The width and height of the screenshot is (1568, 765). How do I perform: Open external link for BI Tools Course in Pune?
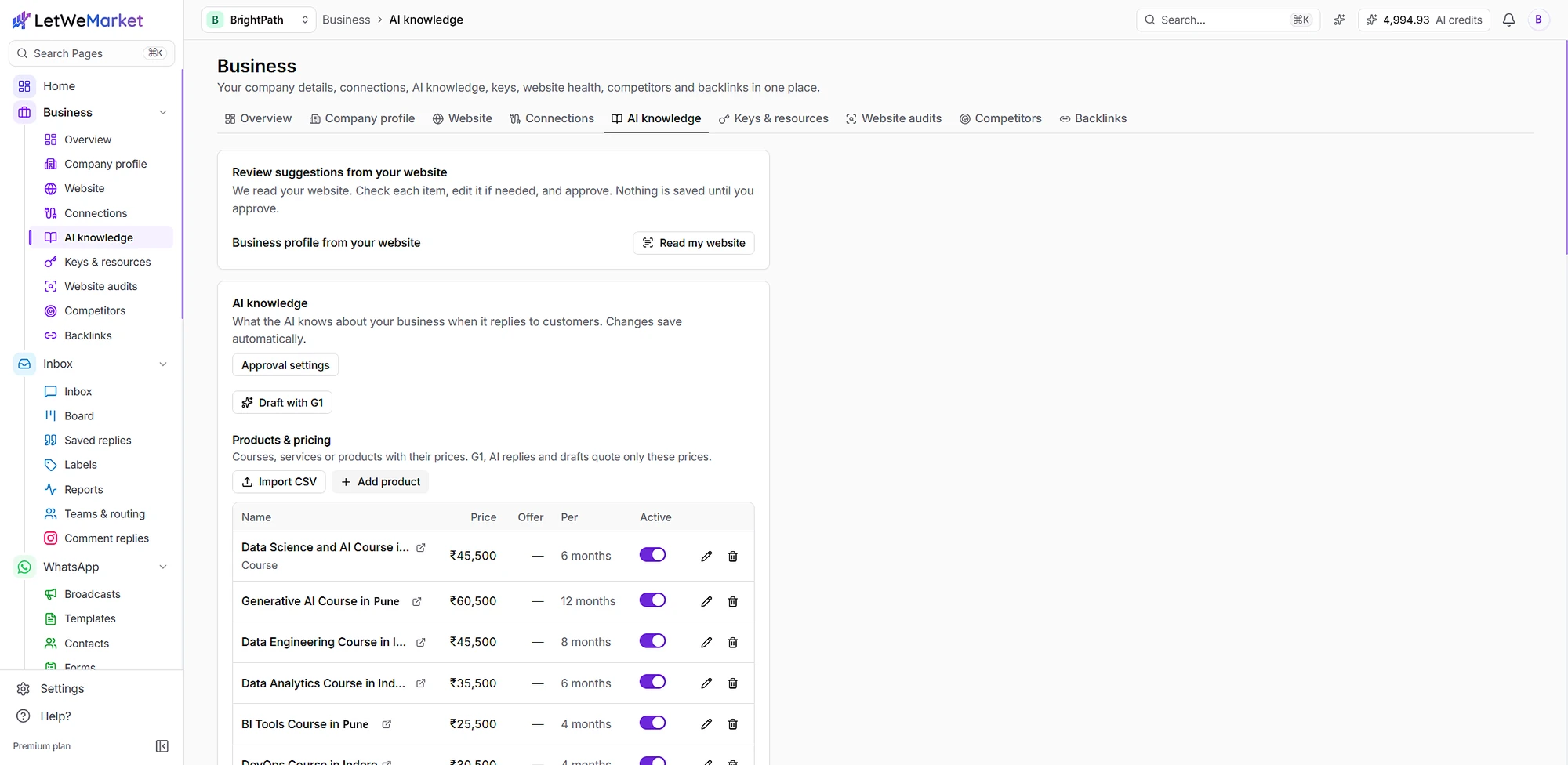pos(387,724)
